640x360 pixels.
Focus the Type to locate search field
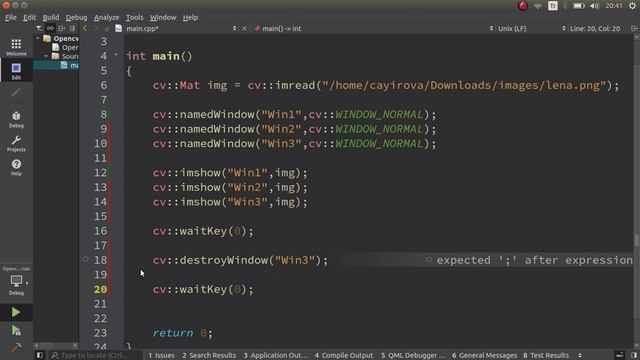click(x=96, y=355)
